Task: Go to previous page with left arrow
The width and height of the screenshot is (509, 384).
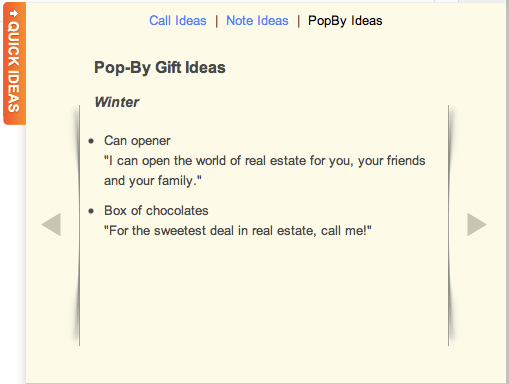Action: [x=51, y=224]
